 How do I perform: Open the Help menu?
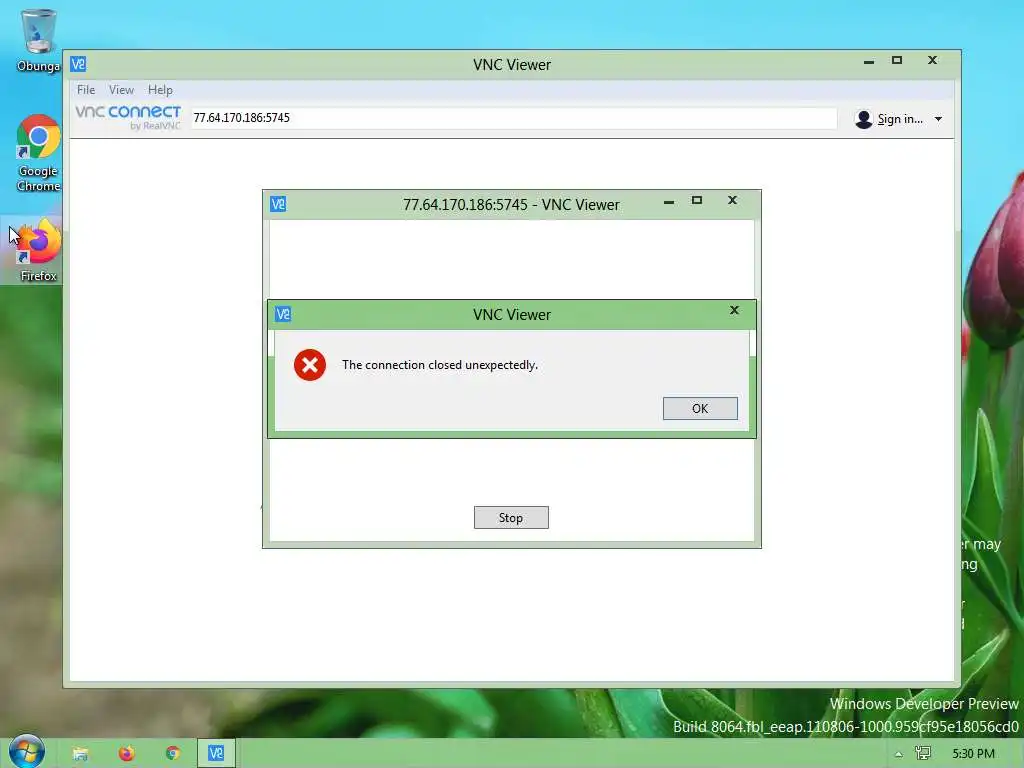pos(160,89)
